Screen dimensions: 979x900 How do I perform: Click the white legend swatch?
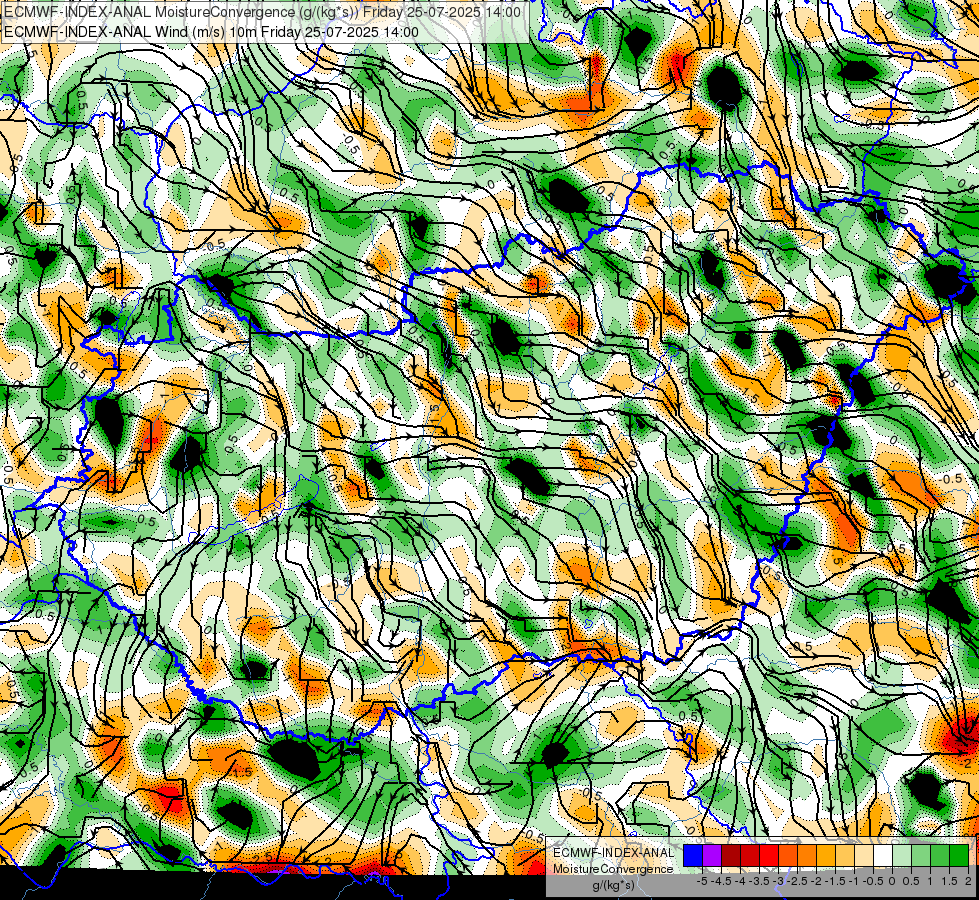pyautogui.click(x=883, y=856)
